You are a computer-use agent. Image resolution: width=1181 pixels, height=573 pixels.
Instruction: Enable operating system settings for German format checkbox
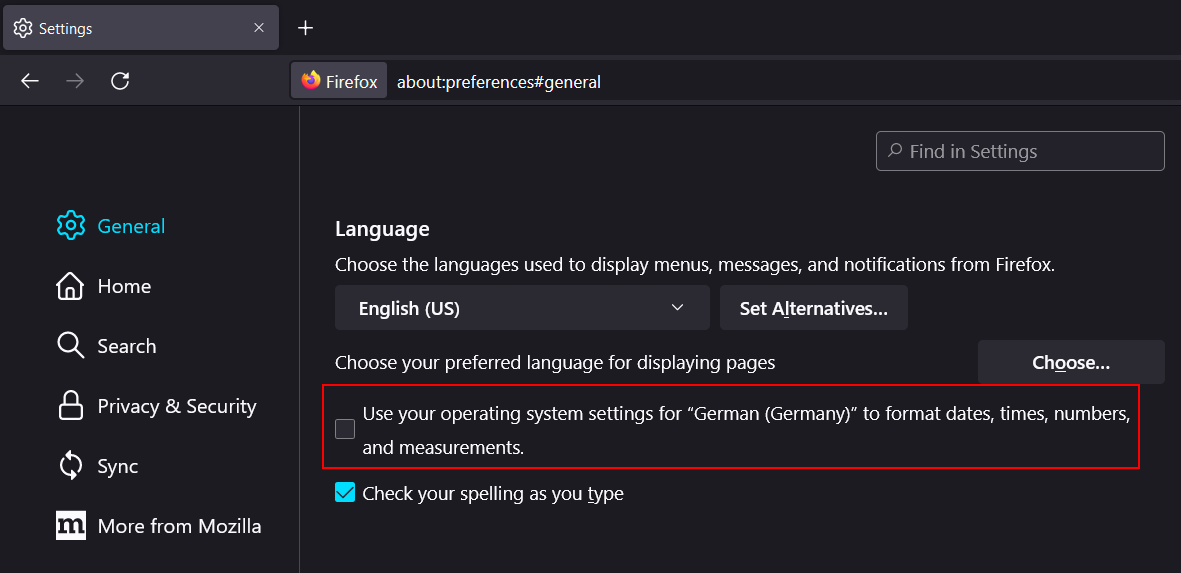click(345, 429)
